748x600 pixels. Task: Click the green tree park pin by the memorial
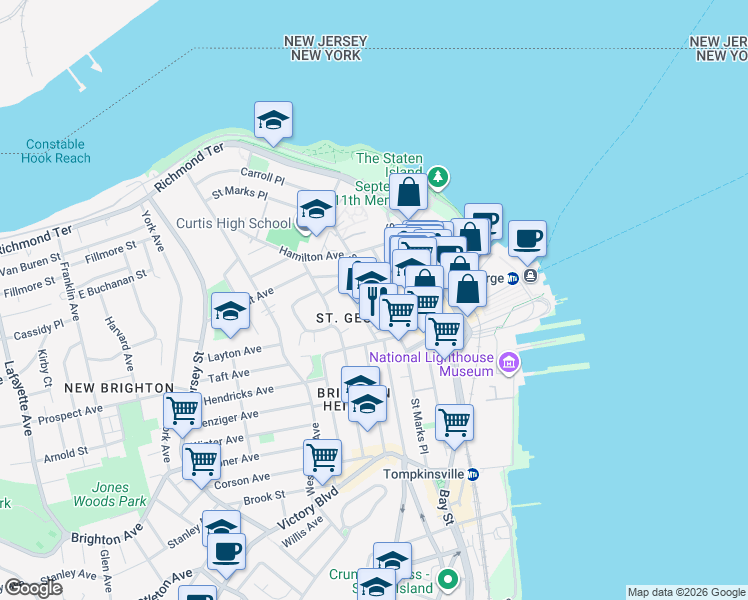[x=437, y=177]
